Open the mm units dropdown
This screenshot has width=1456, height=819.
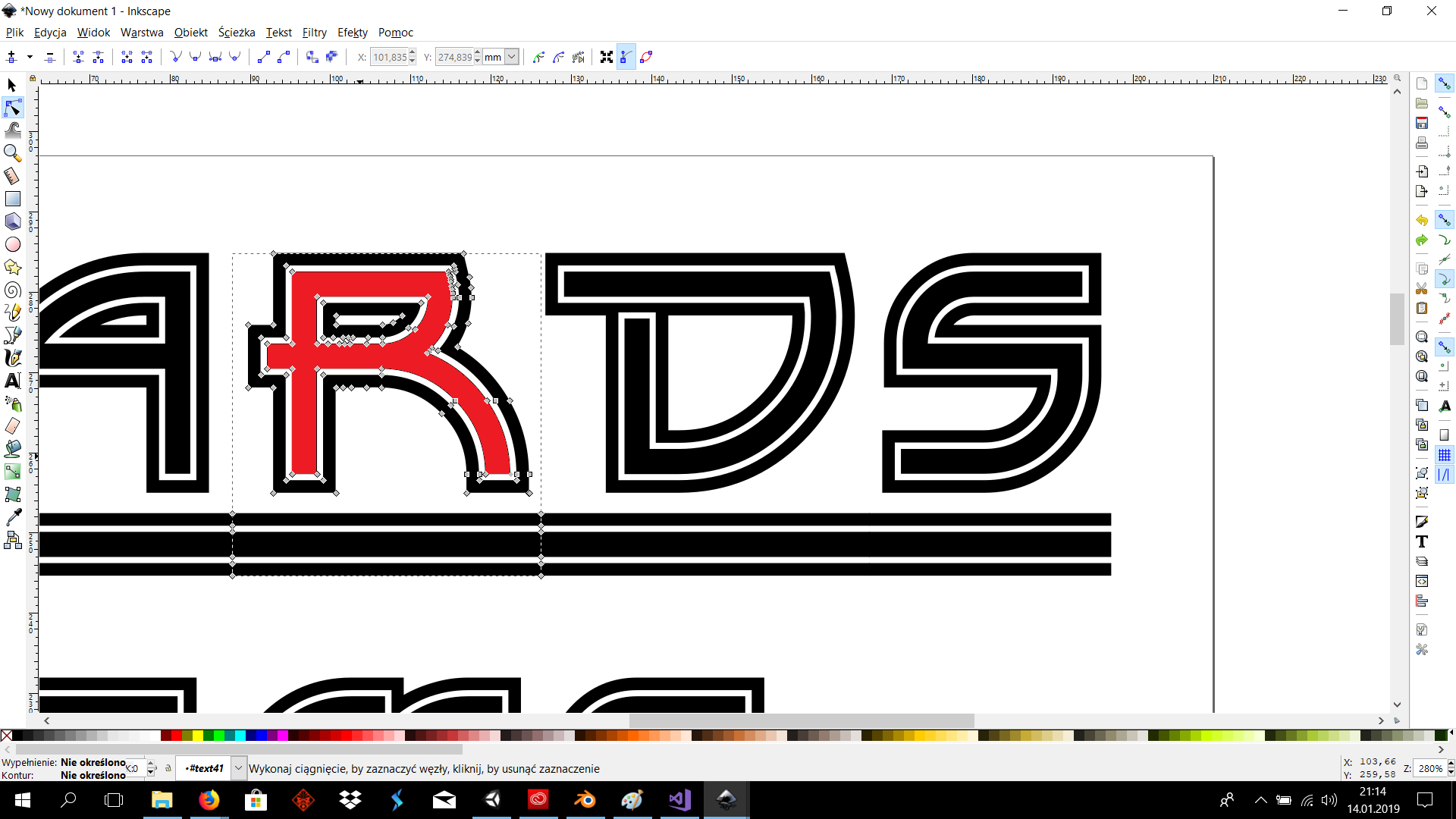[x=512, y=57]
